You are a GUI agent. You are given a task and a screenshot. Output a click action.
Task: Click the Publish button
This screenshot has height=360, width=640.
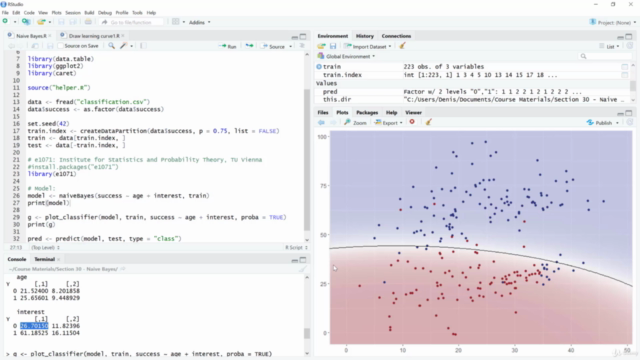pos(599,122)
